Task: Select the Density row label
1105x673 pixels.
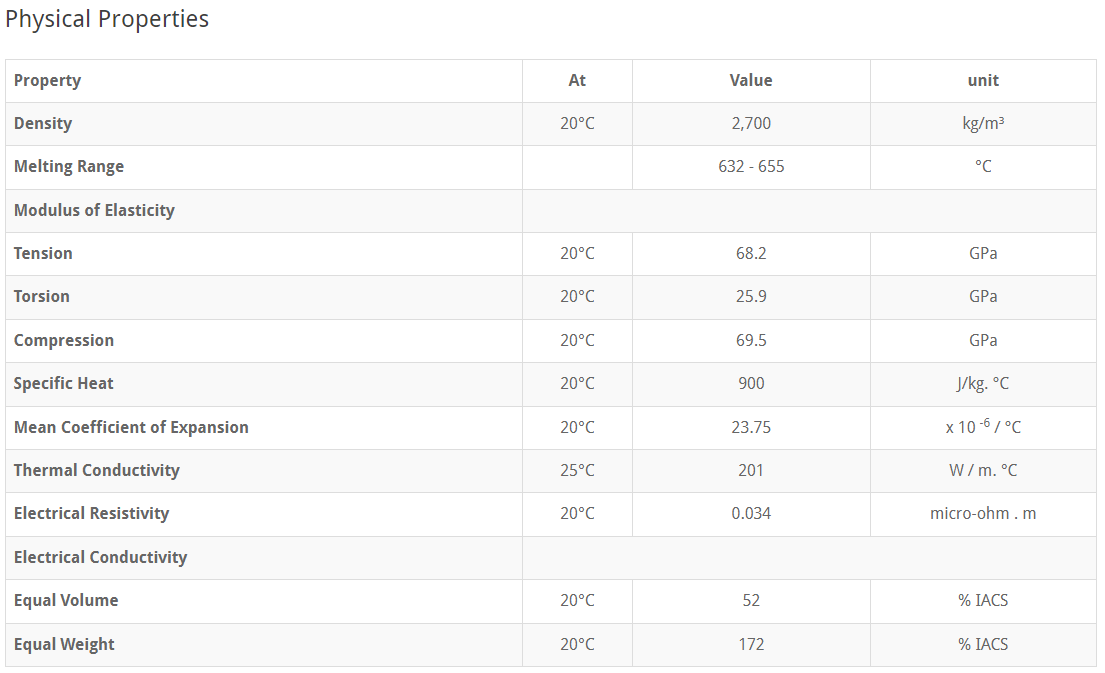Action: pos(43,123)
